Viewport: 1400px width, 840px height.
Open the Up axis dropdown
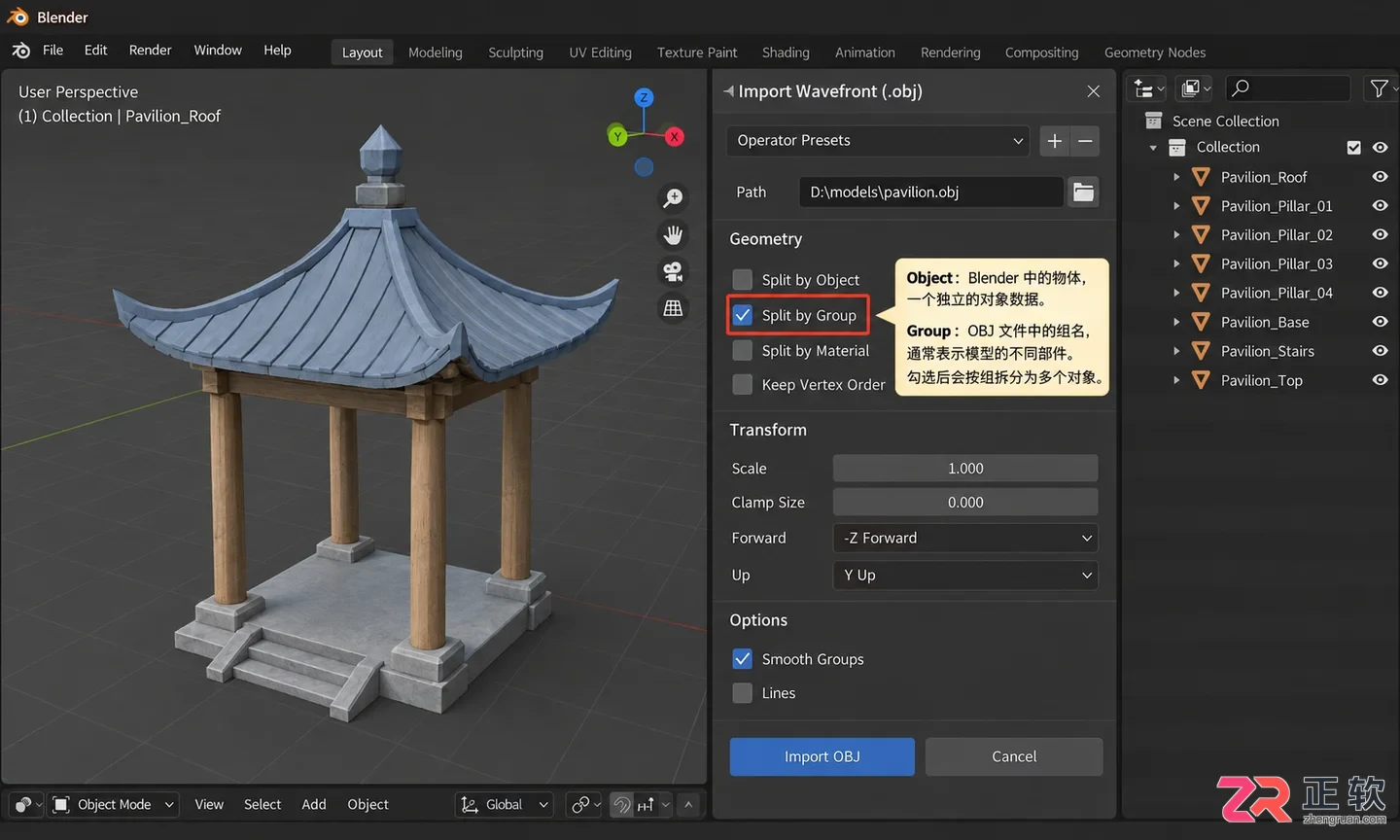point(965,575)
